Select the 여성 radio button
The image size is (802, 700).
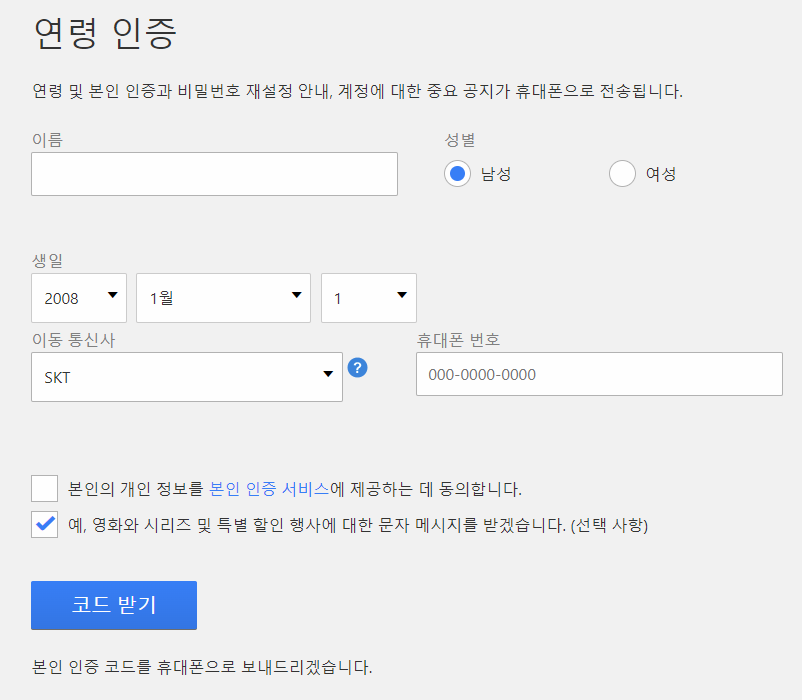point(622,174)
